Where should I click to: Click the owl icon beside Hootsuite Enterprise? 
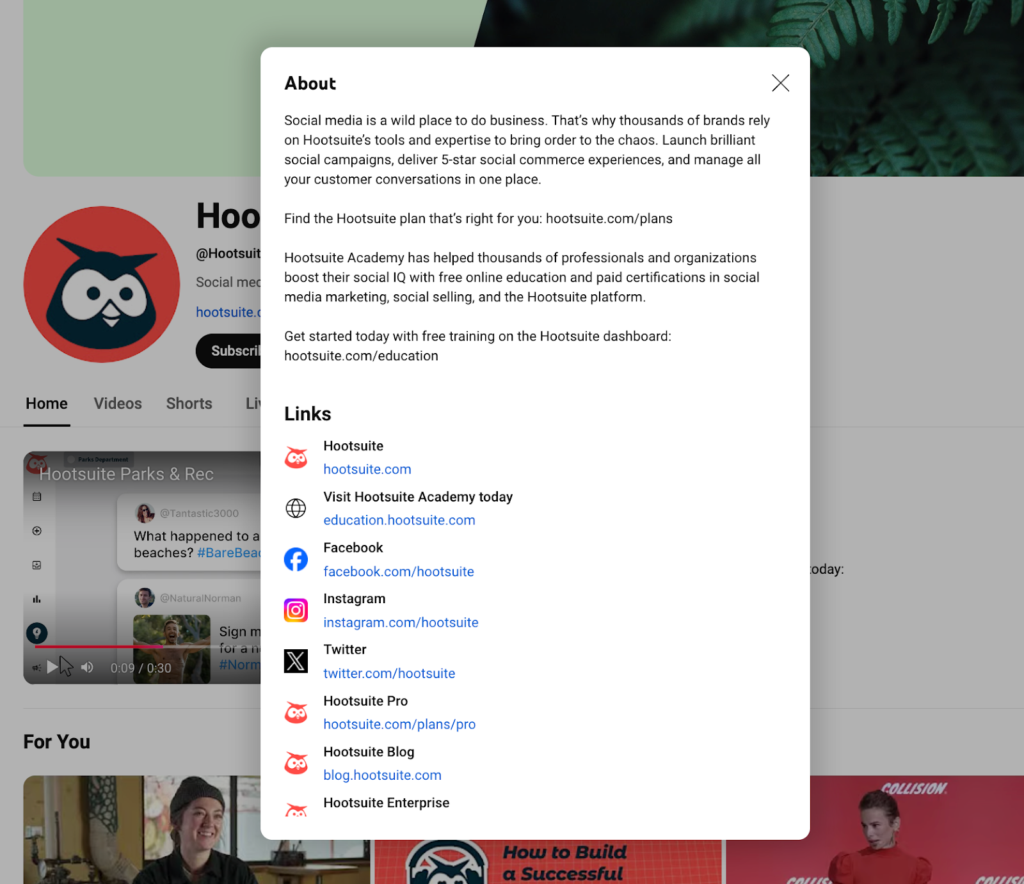[x=296, y=811]
